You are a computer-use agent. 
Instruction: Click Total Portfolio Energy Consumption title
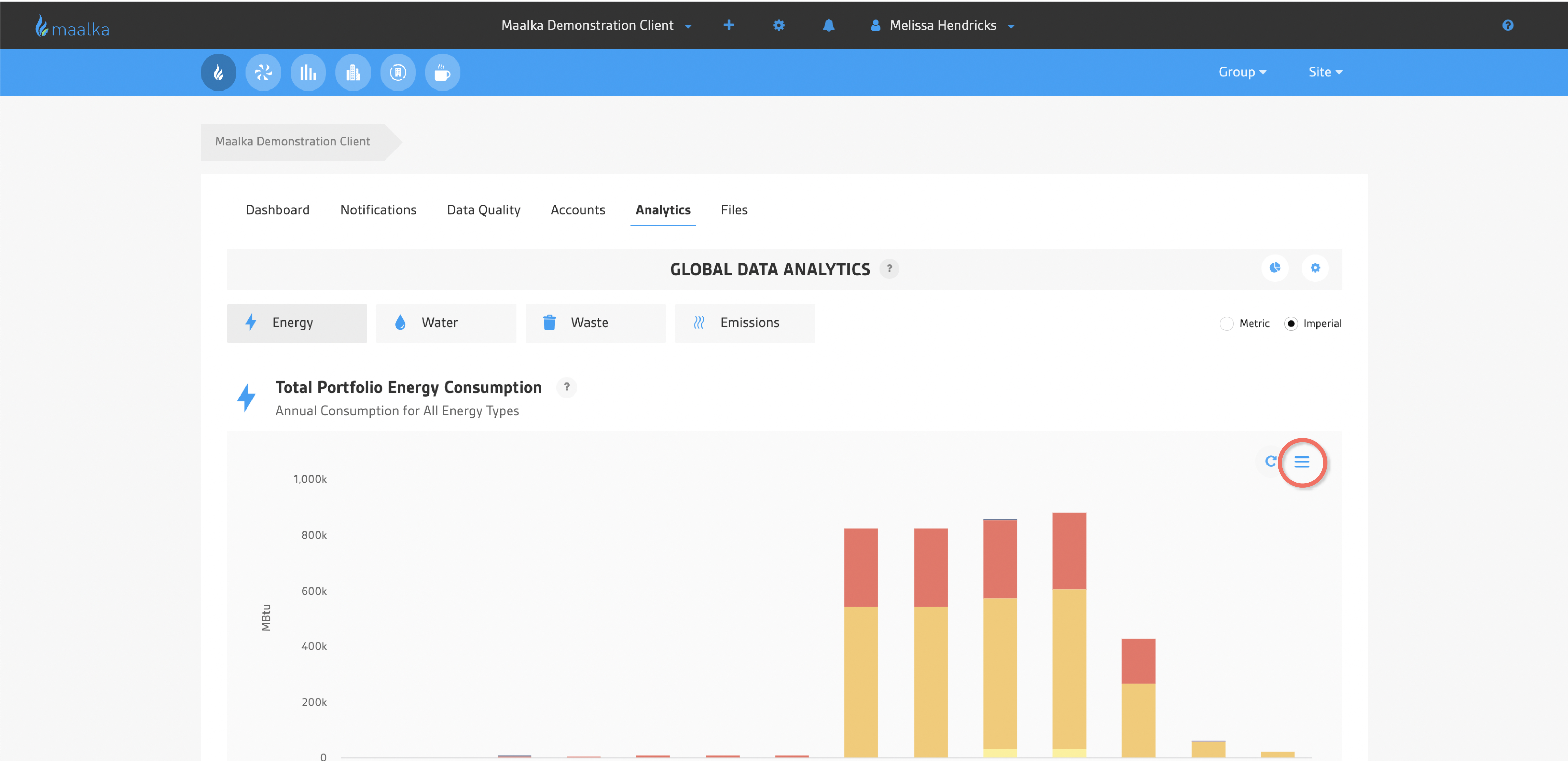pyautogui.click(x=408, y=388)
